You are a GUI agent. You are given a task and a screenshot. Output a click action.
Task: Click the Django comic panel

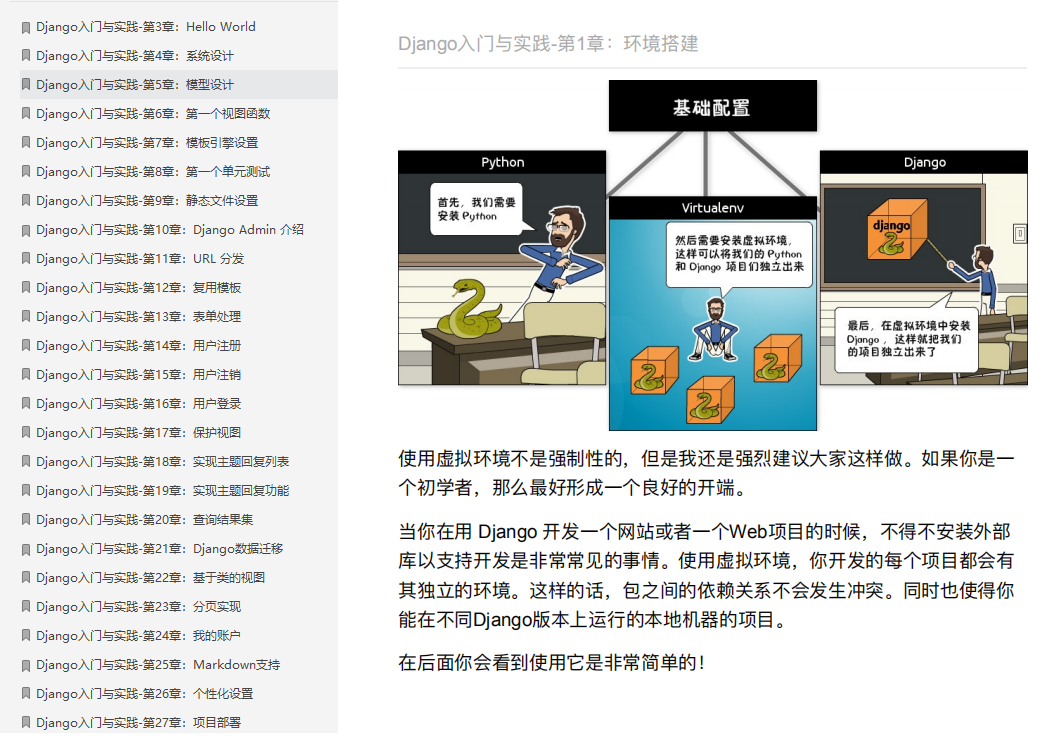923,268
